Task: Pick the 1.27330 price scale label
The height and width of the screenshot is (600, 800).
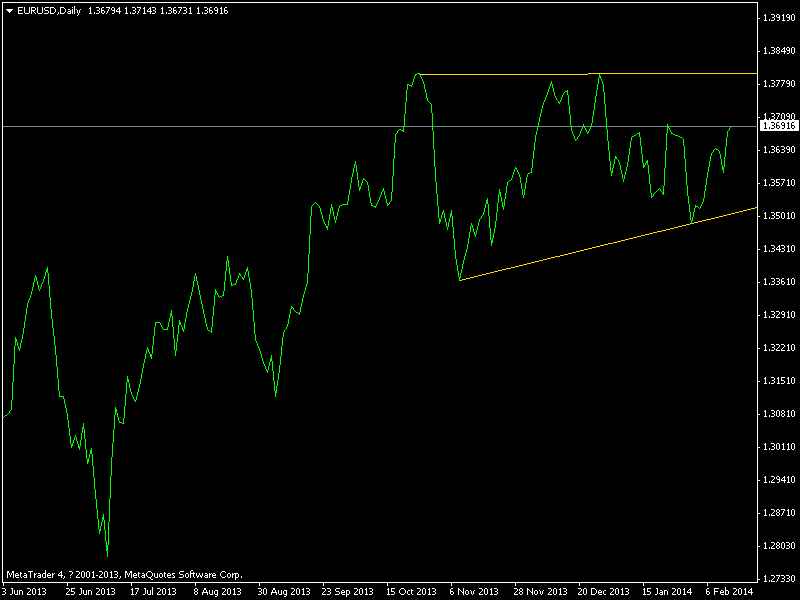Action: [779, 579]
